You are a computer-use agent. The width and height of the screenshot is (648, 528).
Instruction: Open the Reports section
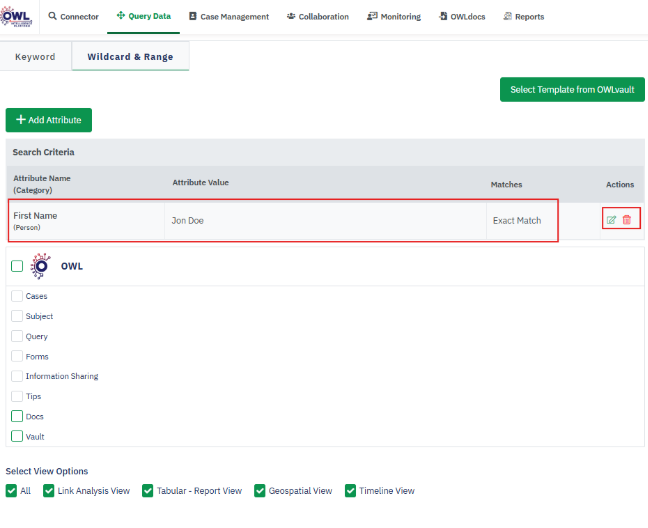(523, 17)
